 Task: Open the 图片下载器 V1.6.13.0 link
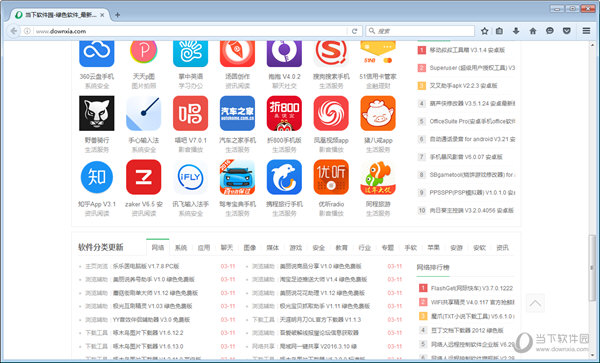click(x=148, y=347)
